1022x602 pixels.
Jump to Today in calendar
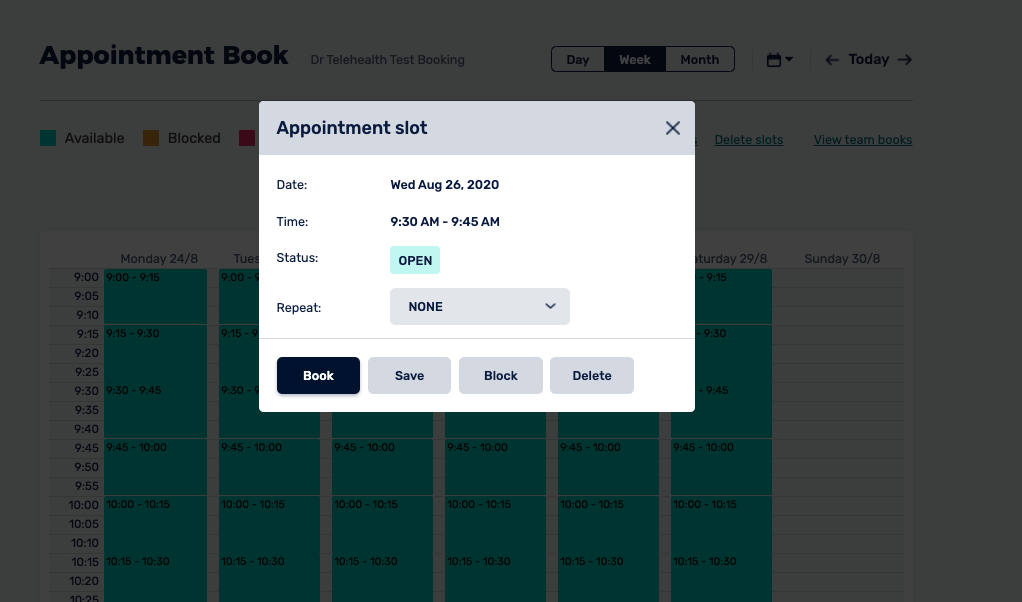click(x=868, y=60)
